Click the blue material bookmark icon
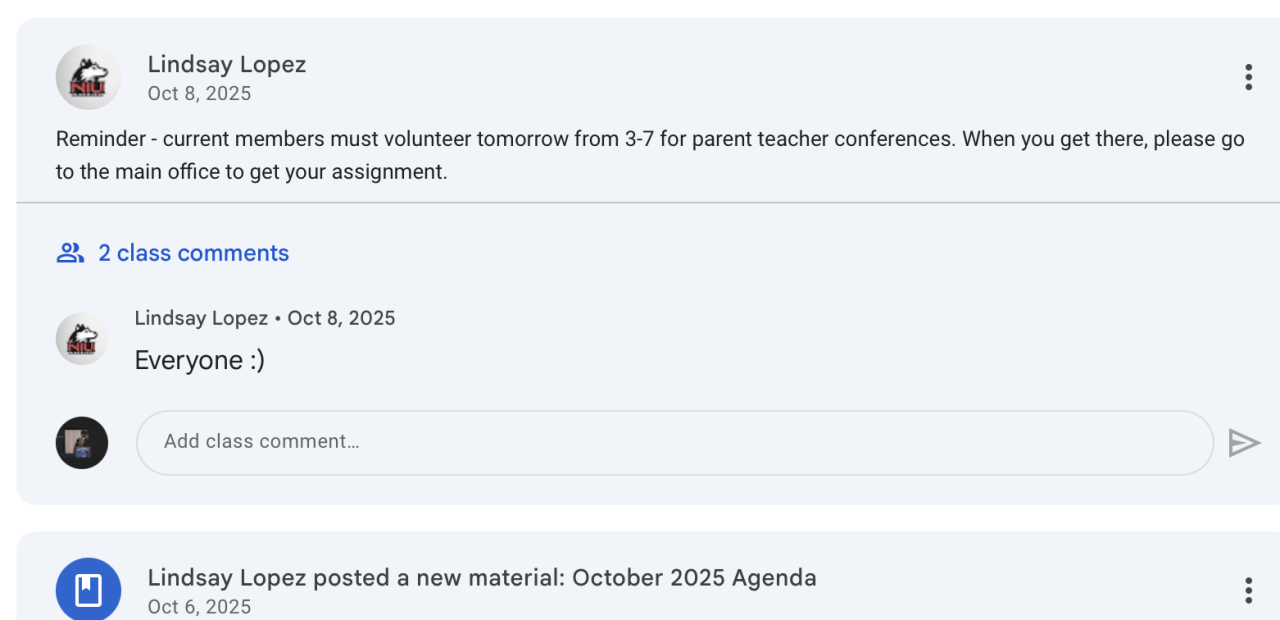The image size is (1280, 620). [x=88, y=590]
